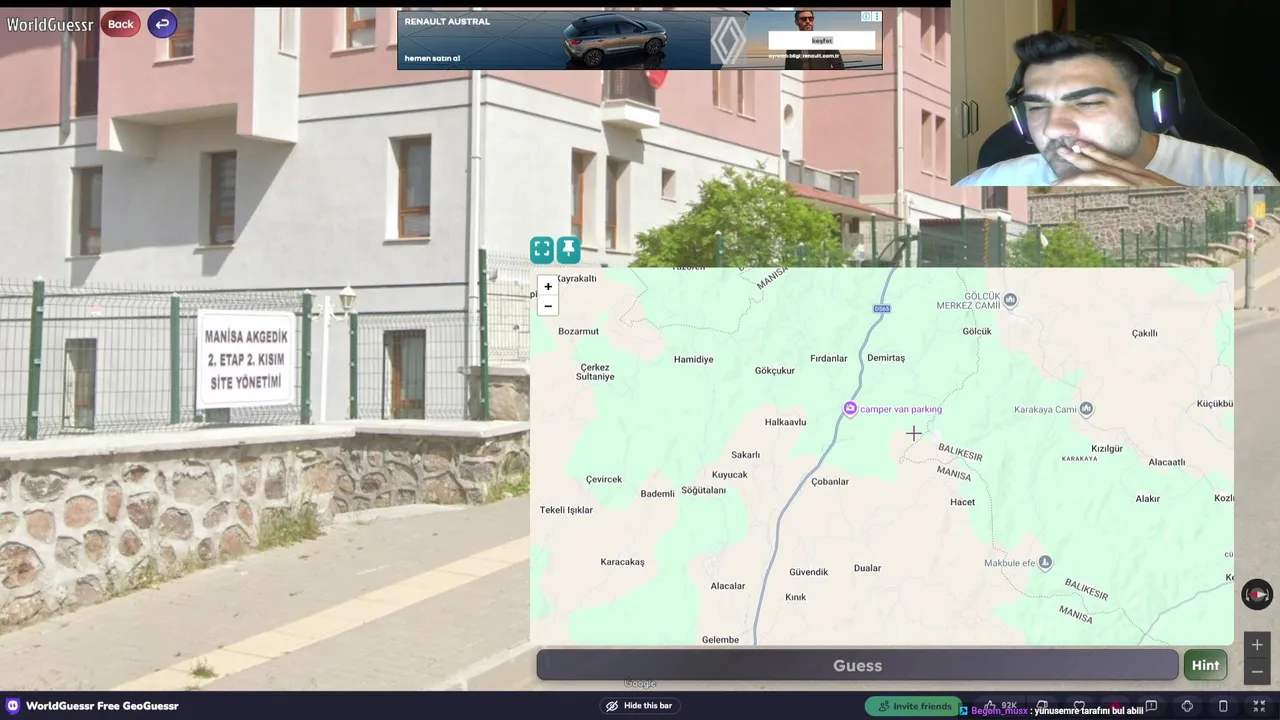This screenshot has width=1280, height=720.
Task: Click Çevircek on the map
Action: (603, 480)
